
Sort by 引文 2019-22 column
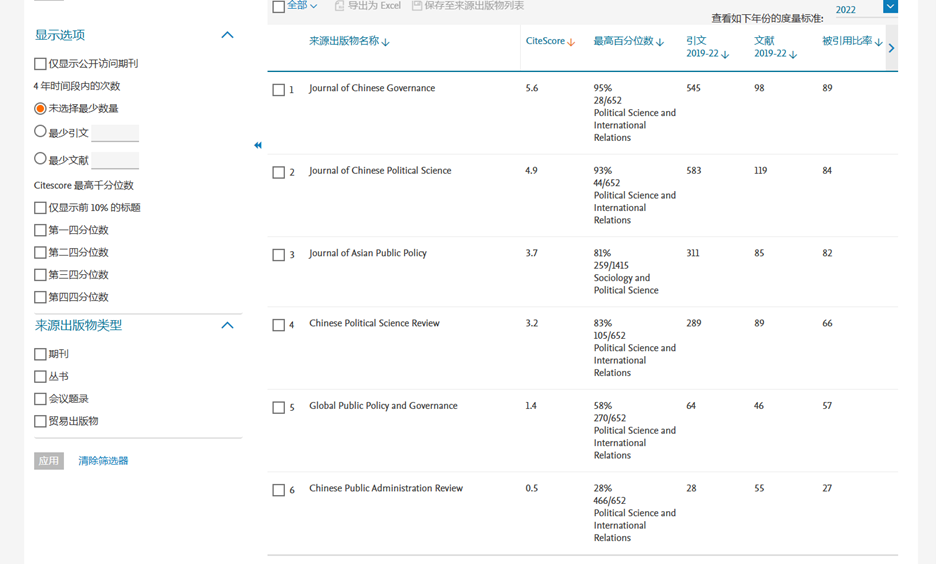[707, 47]
